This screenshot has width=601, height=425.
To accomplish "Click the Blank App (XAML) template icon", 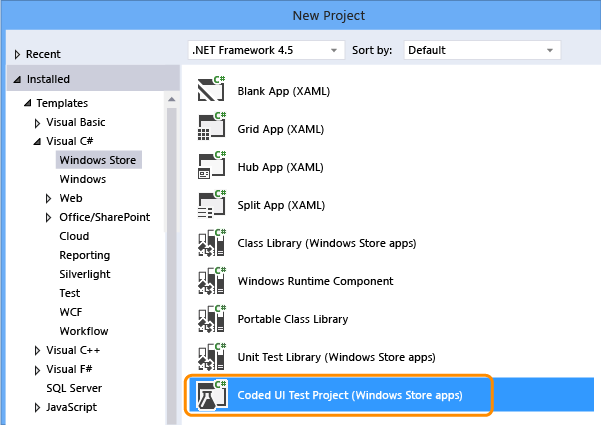I will pos(211,89).
